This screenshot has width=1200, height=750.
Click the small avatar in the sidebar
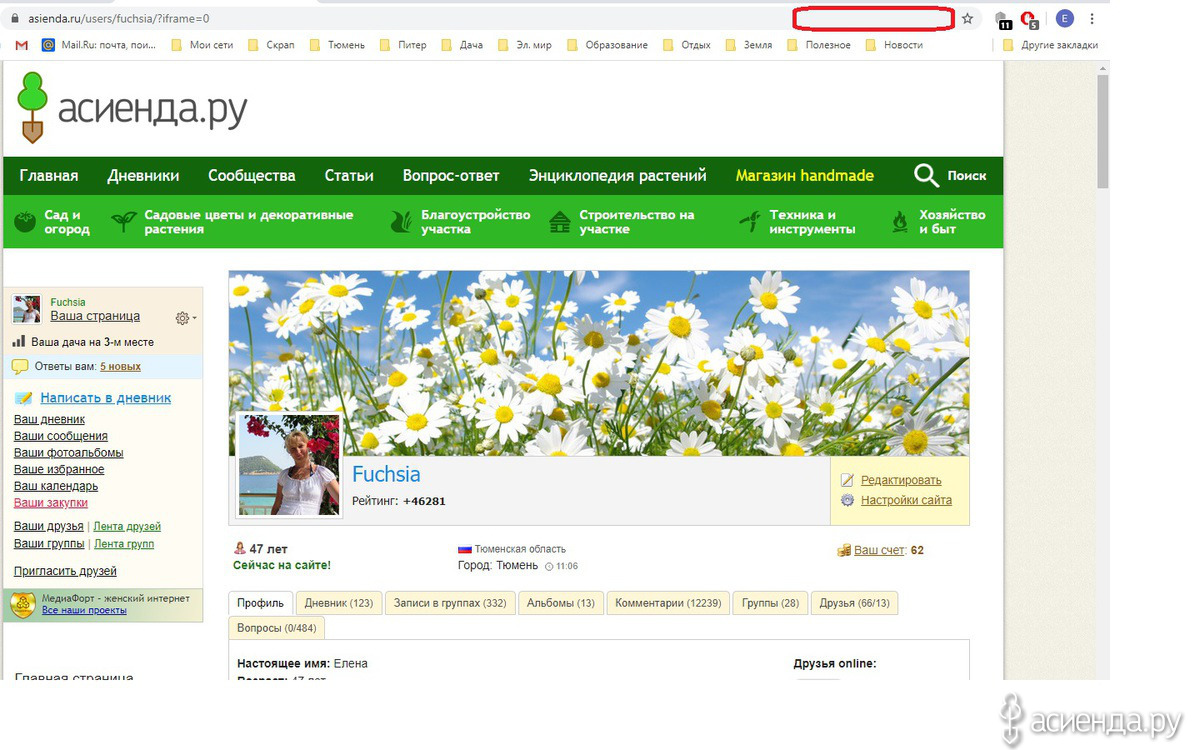point(27,309)
